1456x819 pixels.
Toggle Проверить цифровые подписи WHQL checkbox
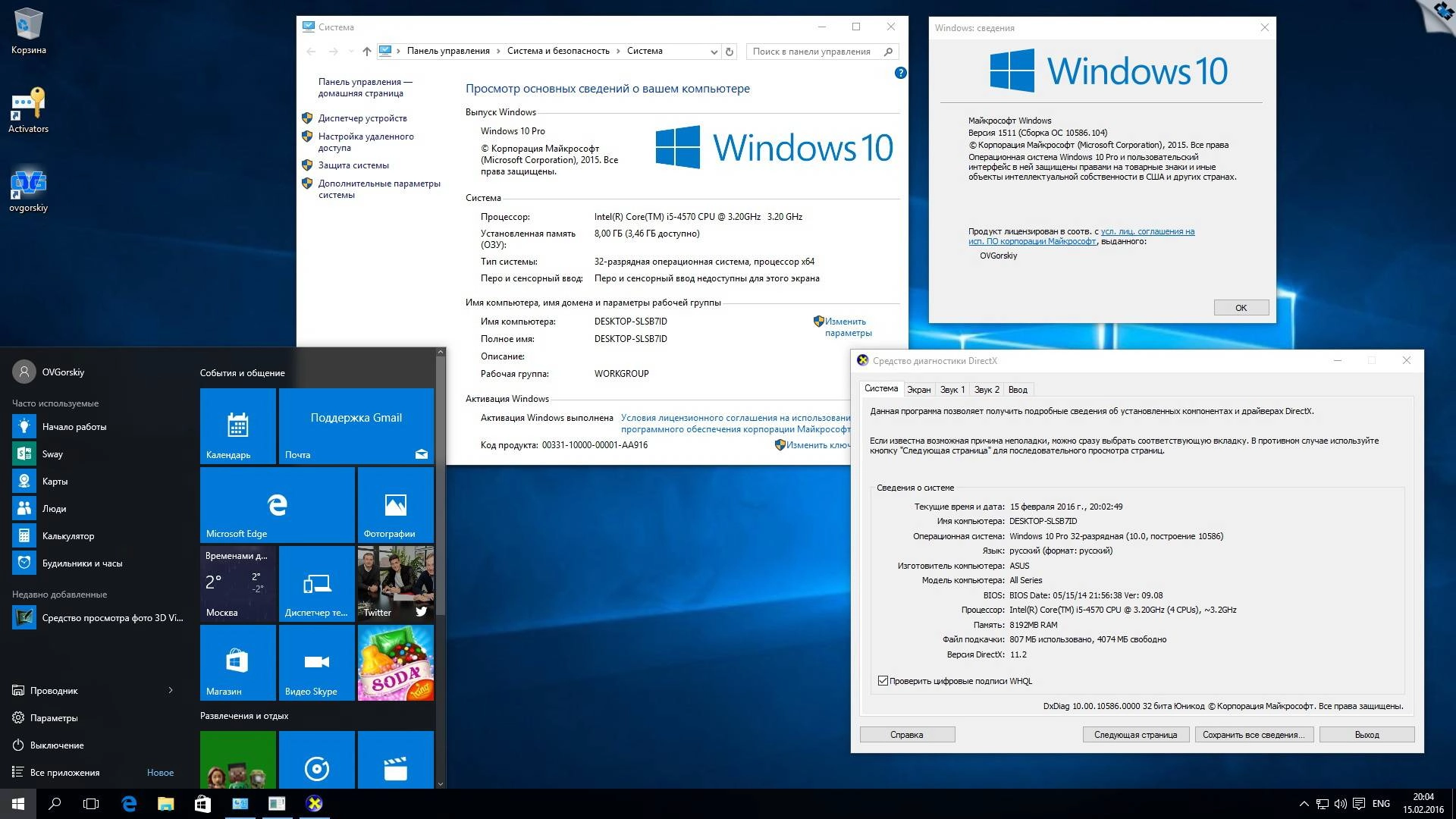coord(883,681)
